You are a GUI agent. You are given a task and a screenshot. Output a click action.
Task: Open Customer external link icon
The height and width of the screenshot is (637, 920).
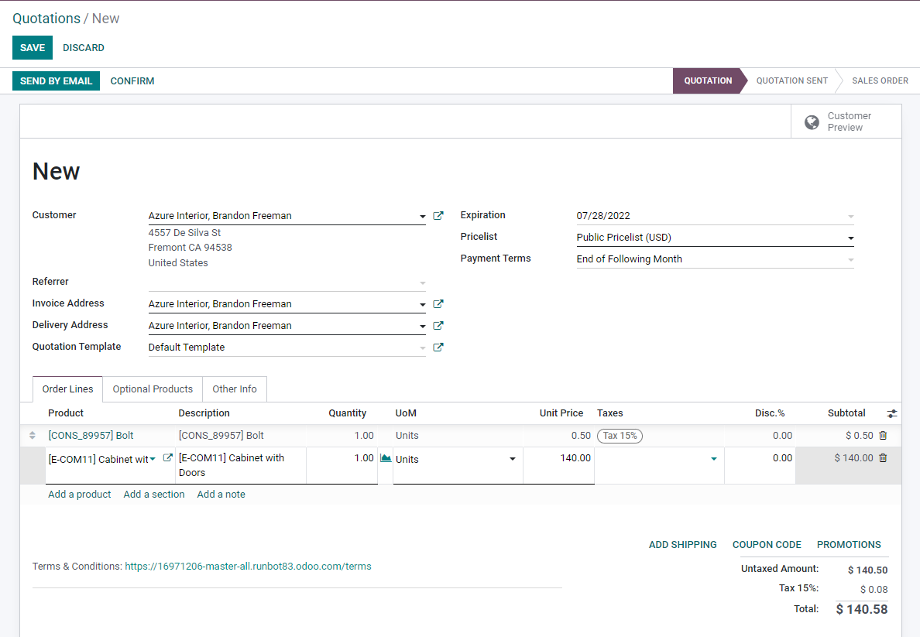[x=438, y=216]
